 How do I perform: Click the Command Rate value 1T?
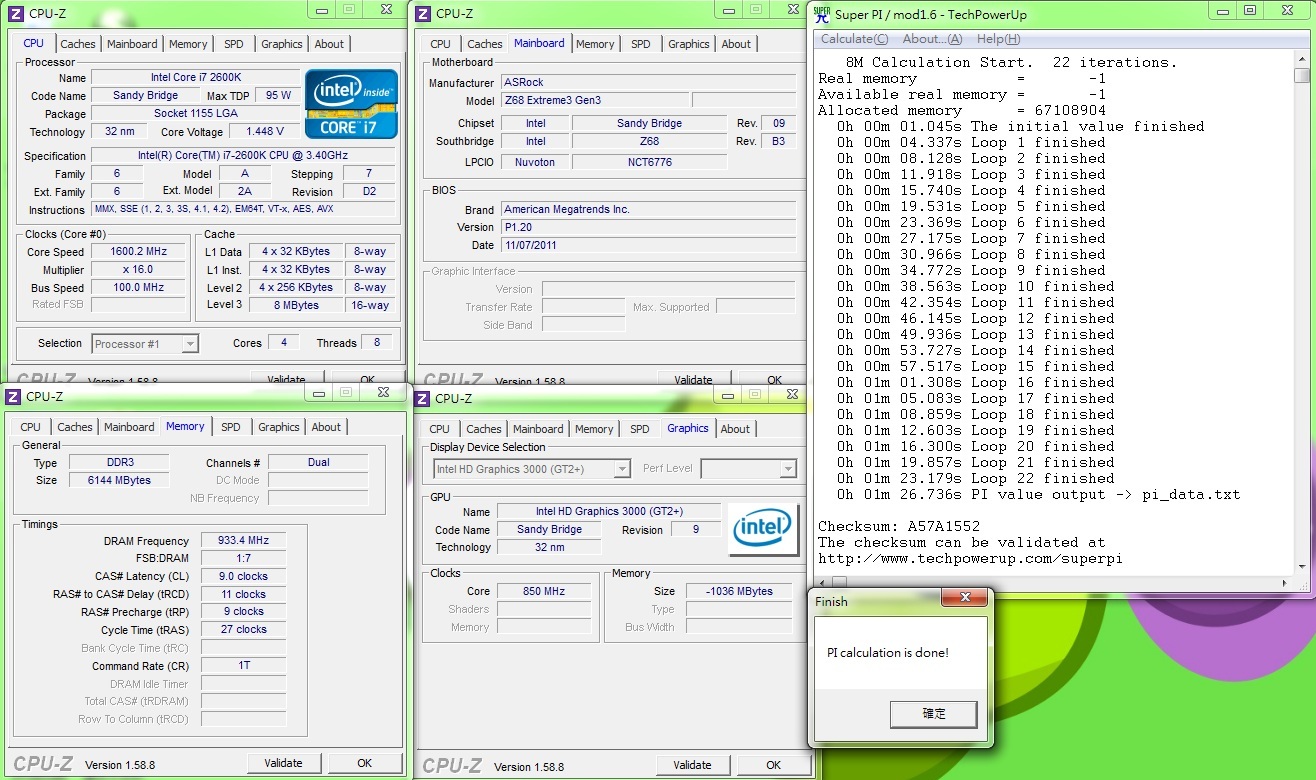(x=243, y=667)
